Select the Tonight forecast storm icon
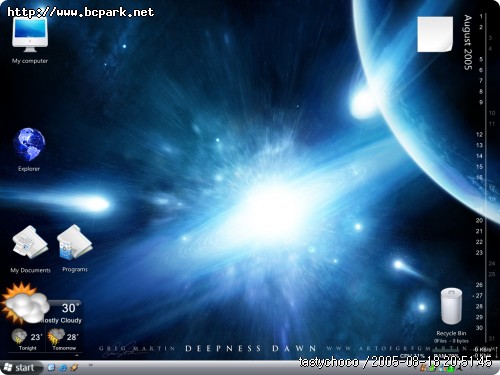The height and width of the screenshot is (375, 500). coord(19,336)
